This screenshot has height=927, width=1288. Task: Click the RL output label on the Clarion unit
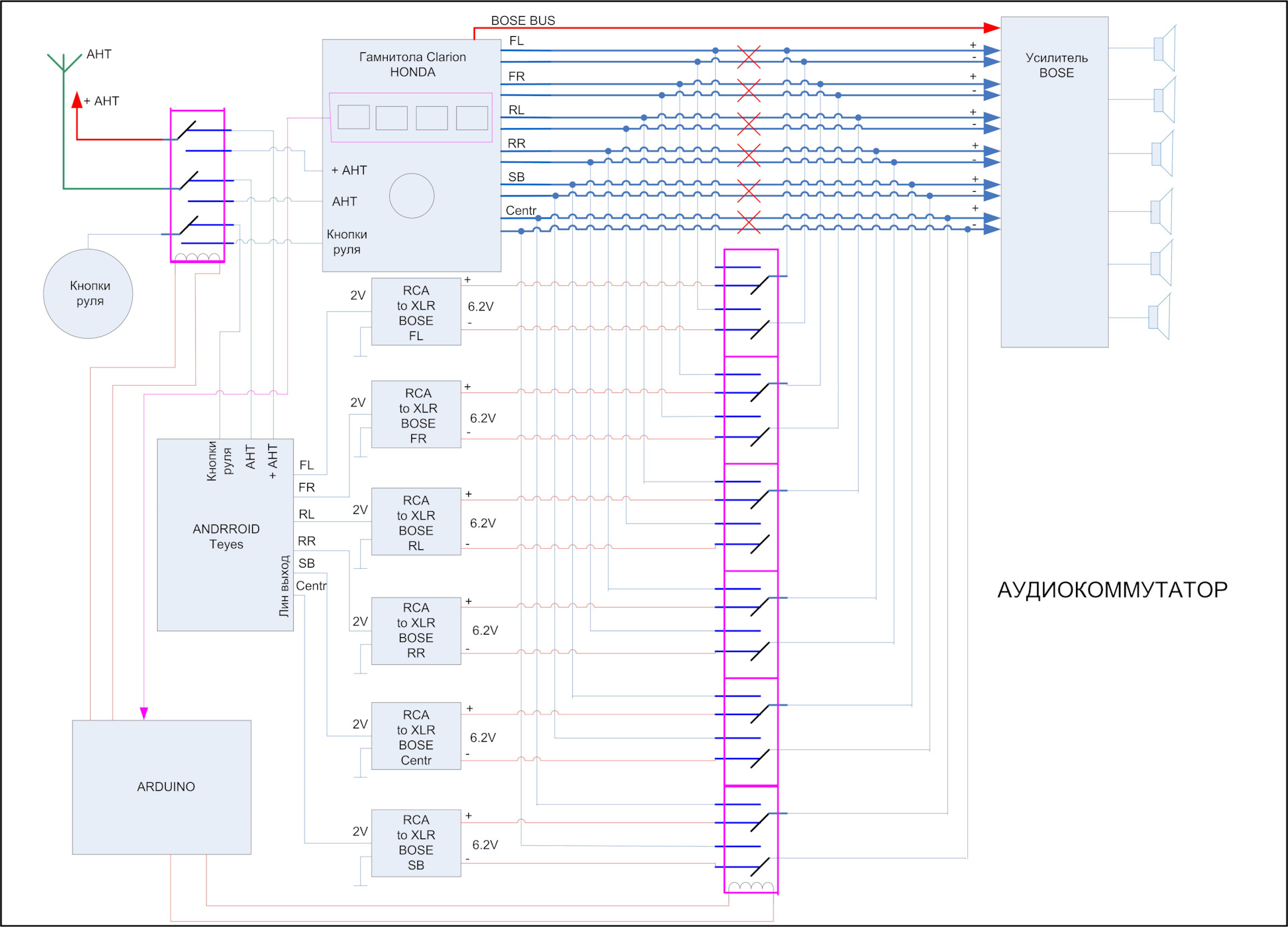[x=516, y=110]
